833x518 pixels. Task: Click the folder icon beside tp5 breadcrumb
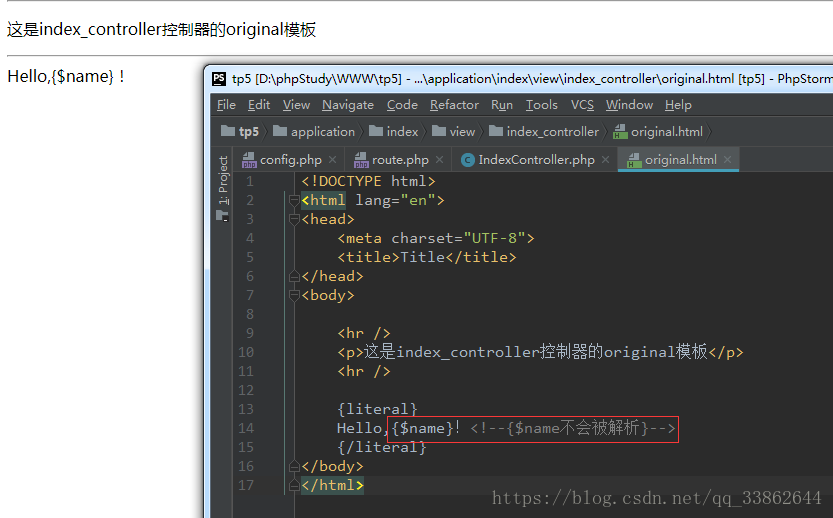tap(228, 131)
